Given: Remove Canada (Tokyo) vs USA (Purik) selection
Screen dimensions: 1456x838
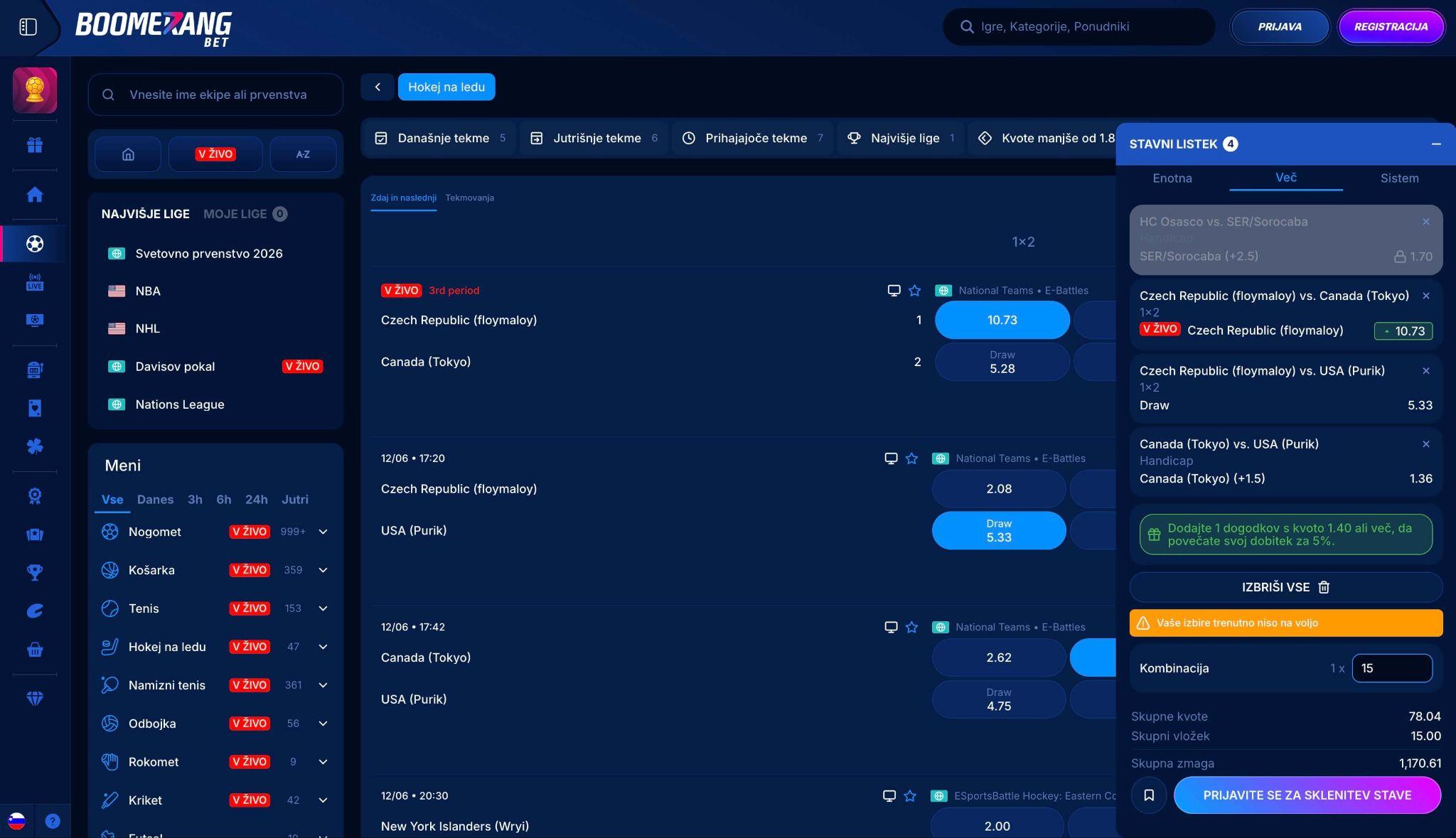Looking at the screenshot, I should pos(1425,444).
